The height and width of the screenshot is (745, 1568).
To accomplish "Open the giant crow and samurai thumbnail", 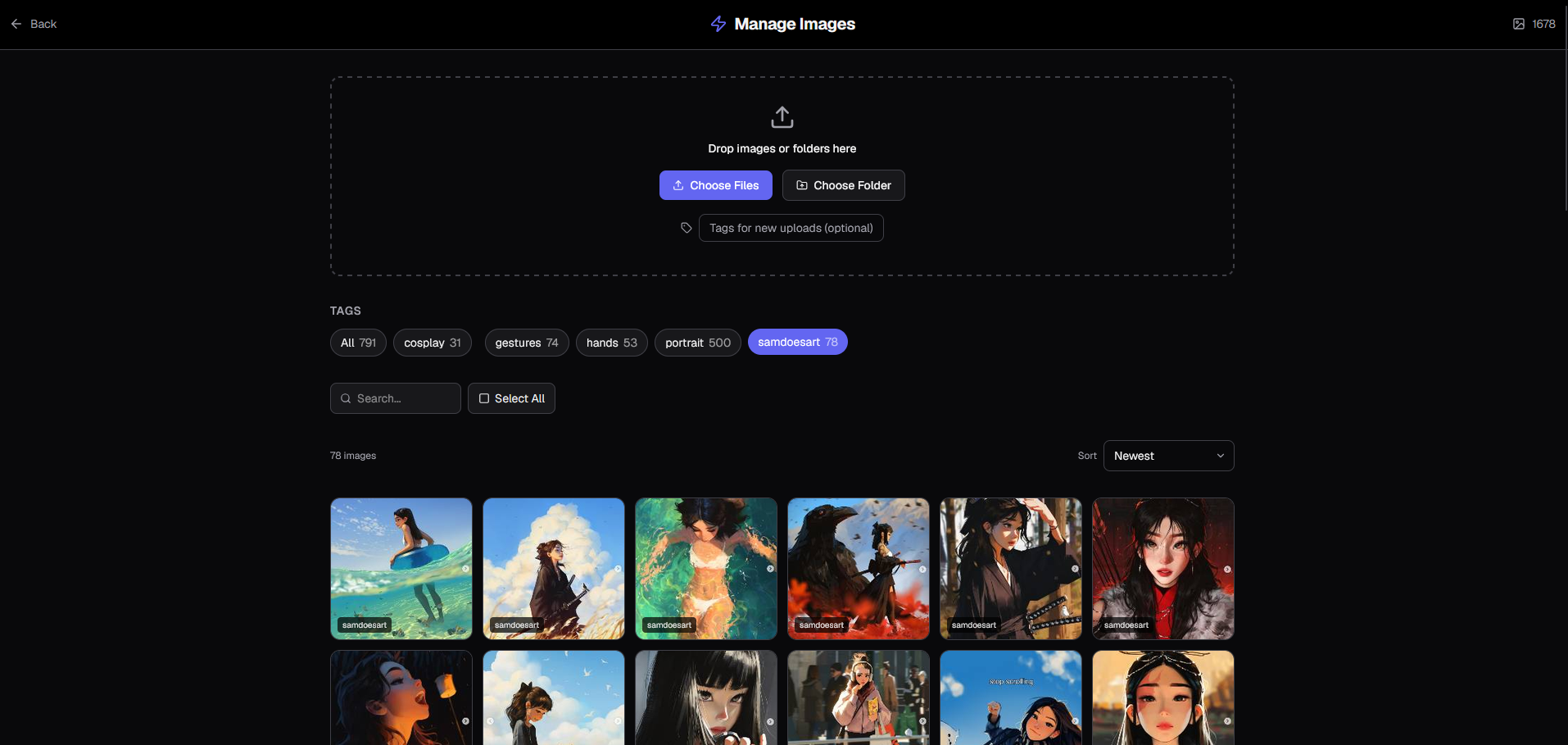I will point(859,569).
